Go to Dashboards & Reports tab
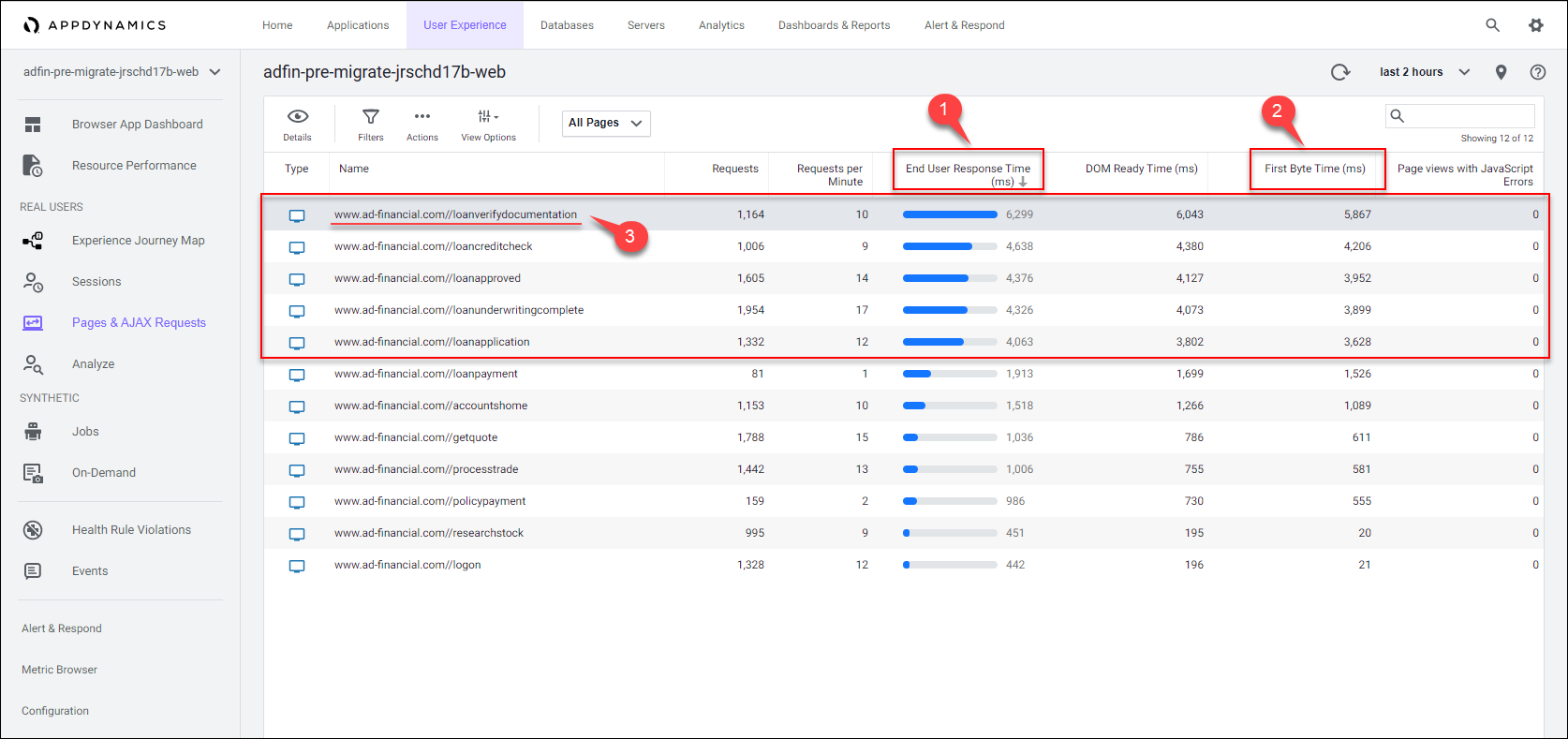Image resolution: width=1568 pixels, height=739 pixels. tap(834, 25)
